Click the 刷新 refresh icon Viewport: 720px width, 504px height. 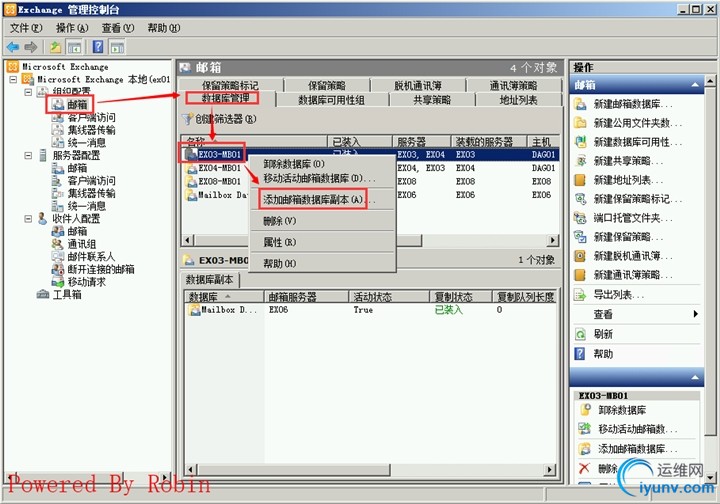pos(580,334)
